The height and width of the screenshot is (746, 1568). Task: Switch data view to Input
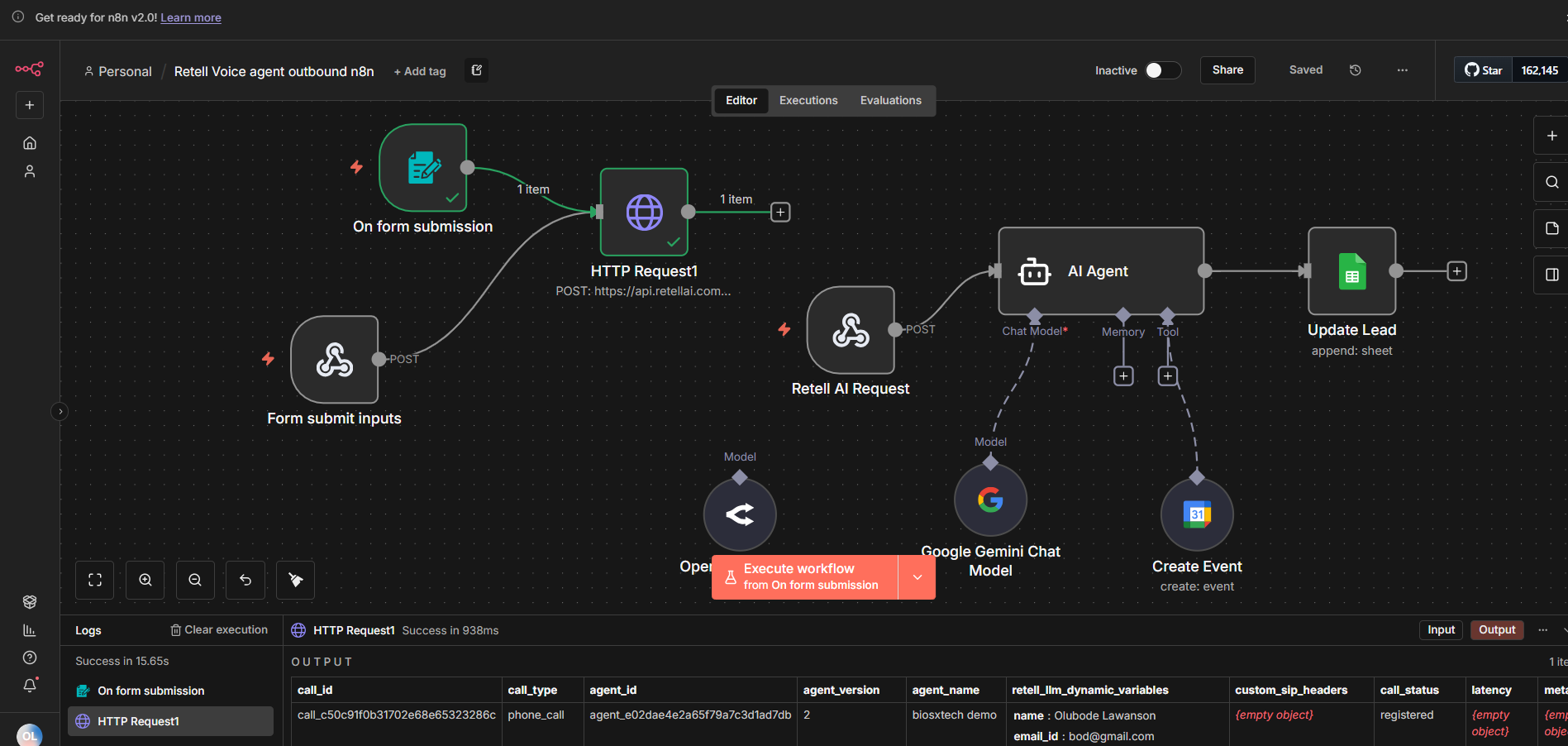(x=1441, y=630)
